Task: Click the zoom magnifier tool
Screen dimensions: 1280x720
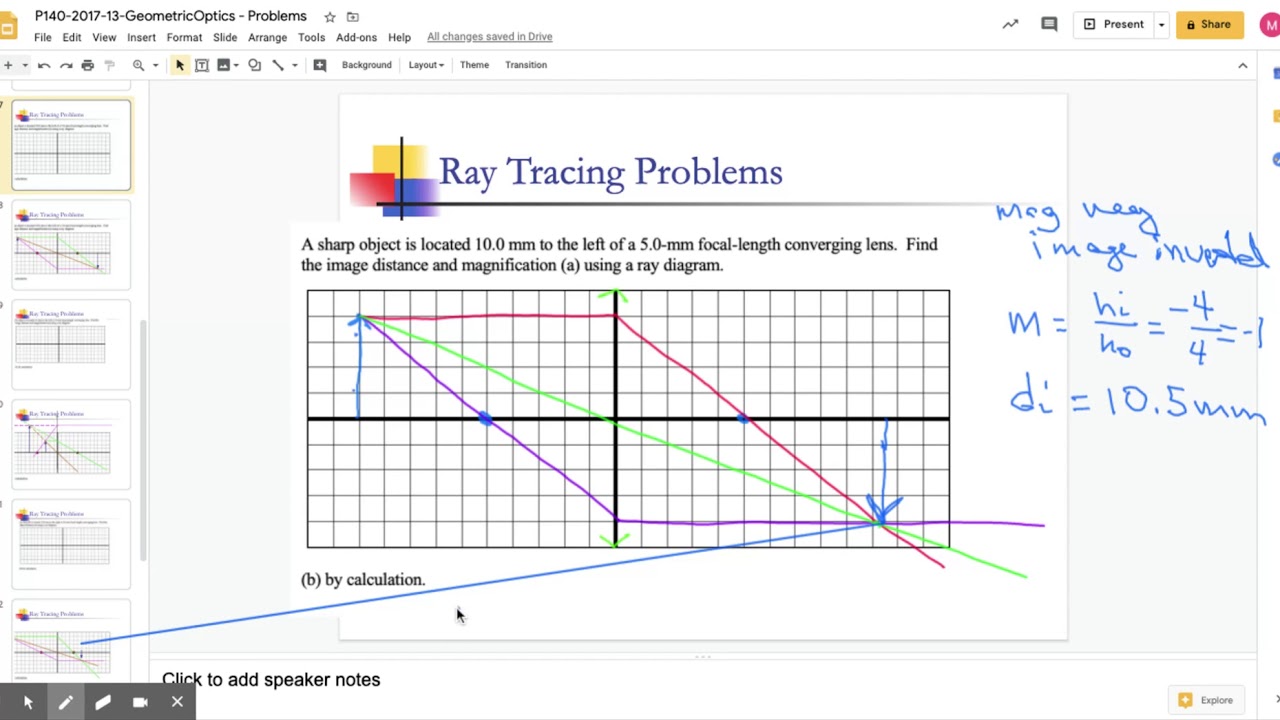Action: point(139,65)
